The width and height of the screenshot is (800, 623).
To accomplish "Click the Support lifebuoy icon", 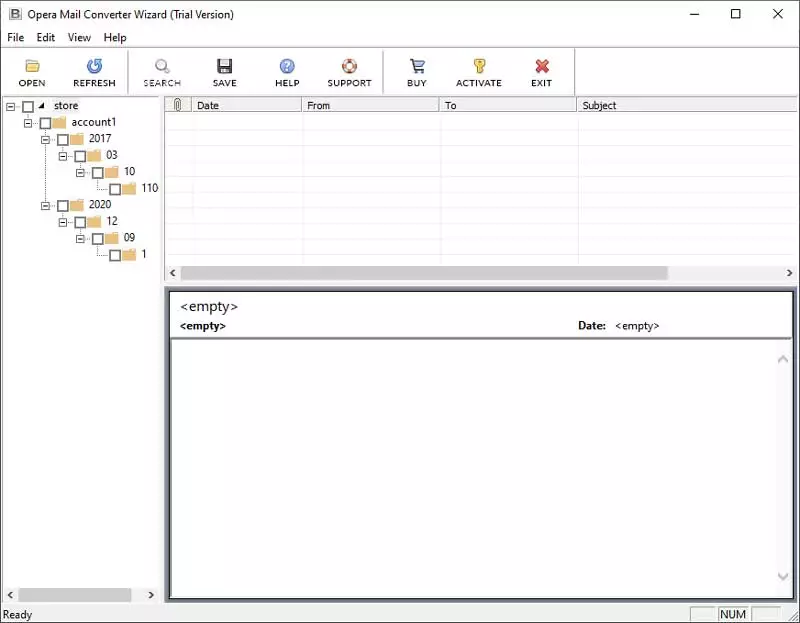I will [x=349, y=67].
